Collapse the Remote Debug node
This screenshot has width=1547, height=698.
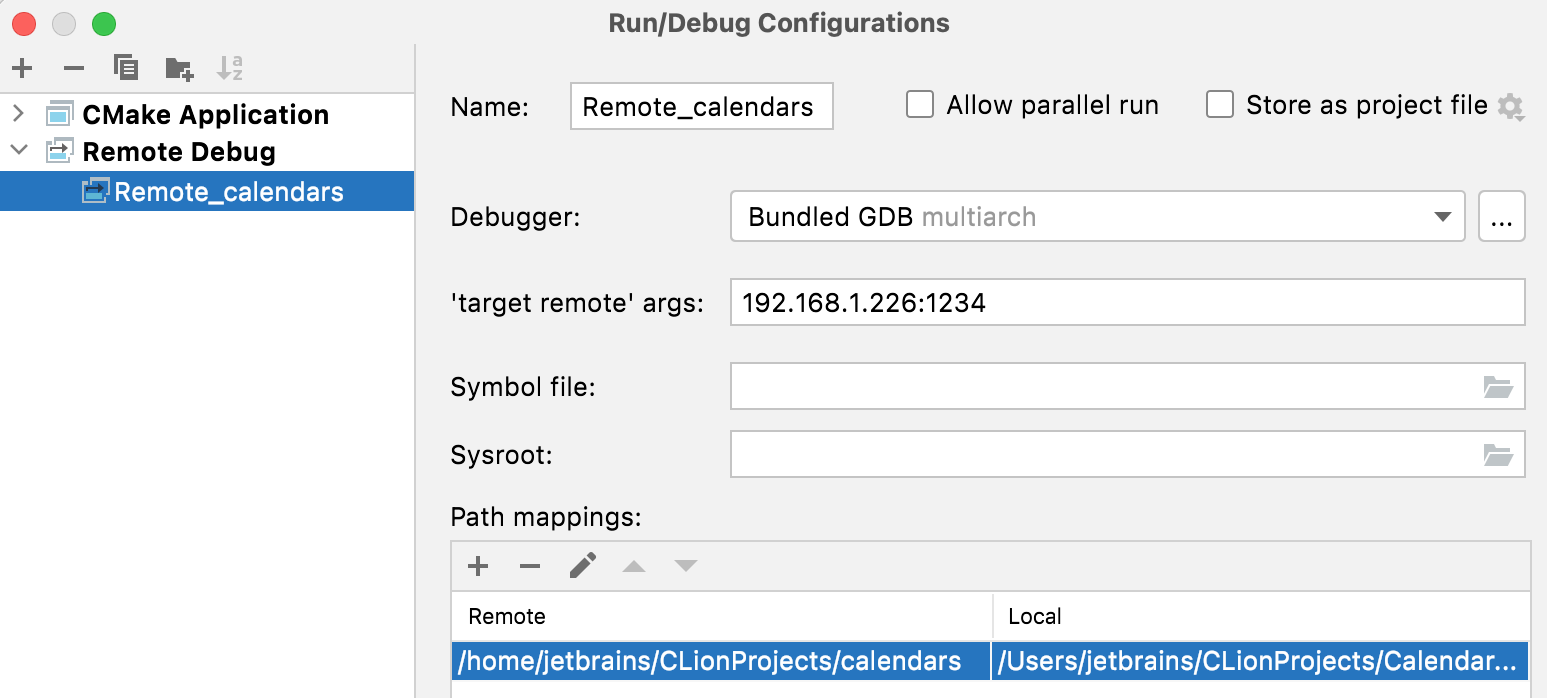pos(18,151)
